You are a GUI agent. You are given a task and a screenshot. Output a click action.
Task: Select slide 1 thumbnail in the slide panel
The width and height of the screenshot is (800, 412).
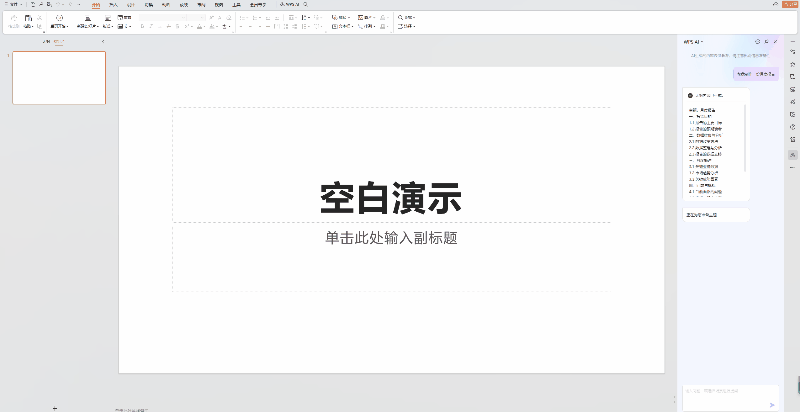pyautogui.click(x=59, y=78)
